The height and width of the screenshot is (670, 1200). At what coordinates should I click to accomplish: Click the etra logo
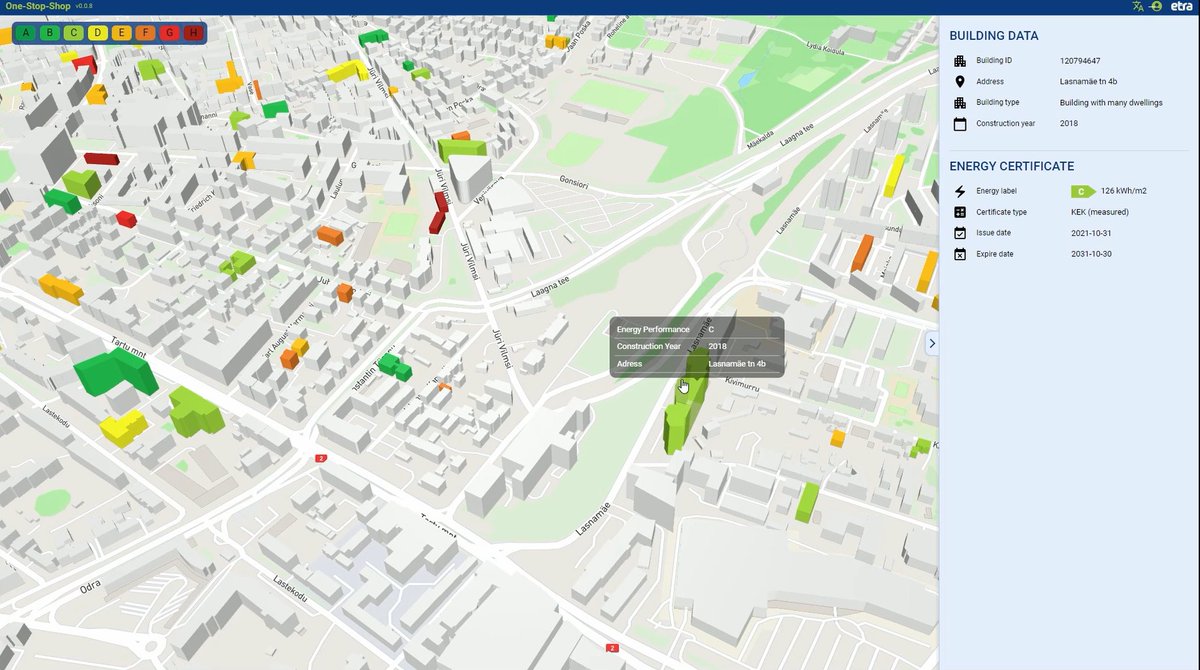point(1180,6)
